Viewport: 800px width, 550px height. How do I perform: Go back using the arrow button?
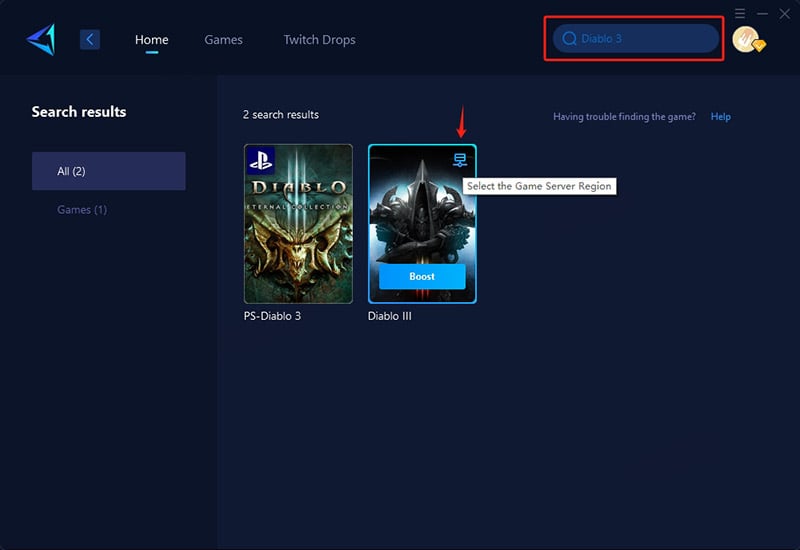[90, 39]
